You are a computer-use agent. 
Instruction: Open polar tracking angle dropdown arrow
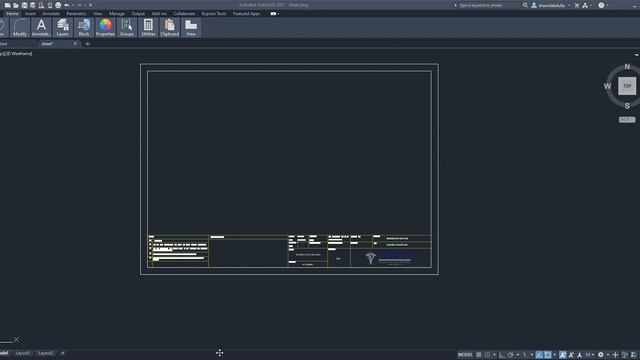[518, 355]
